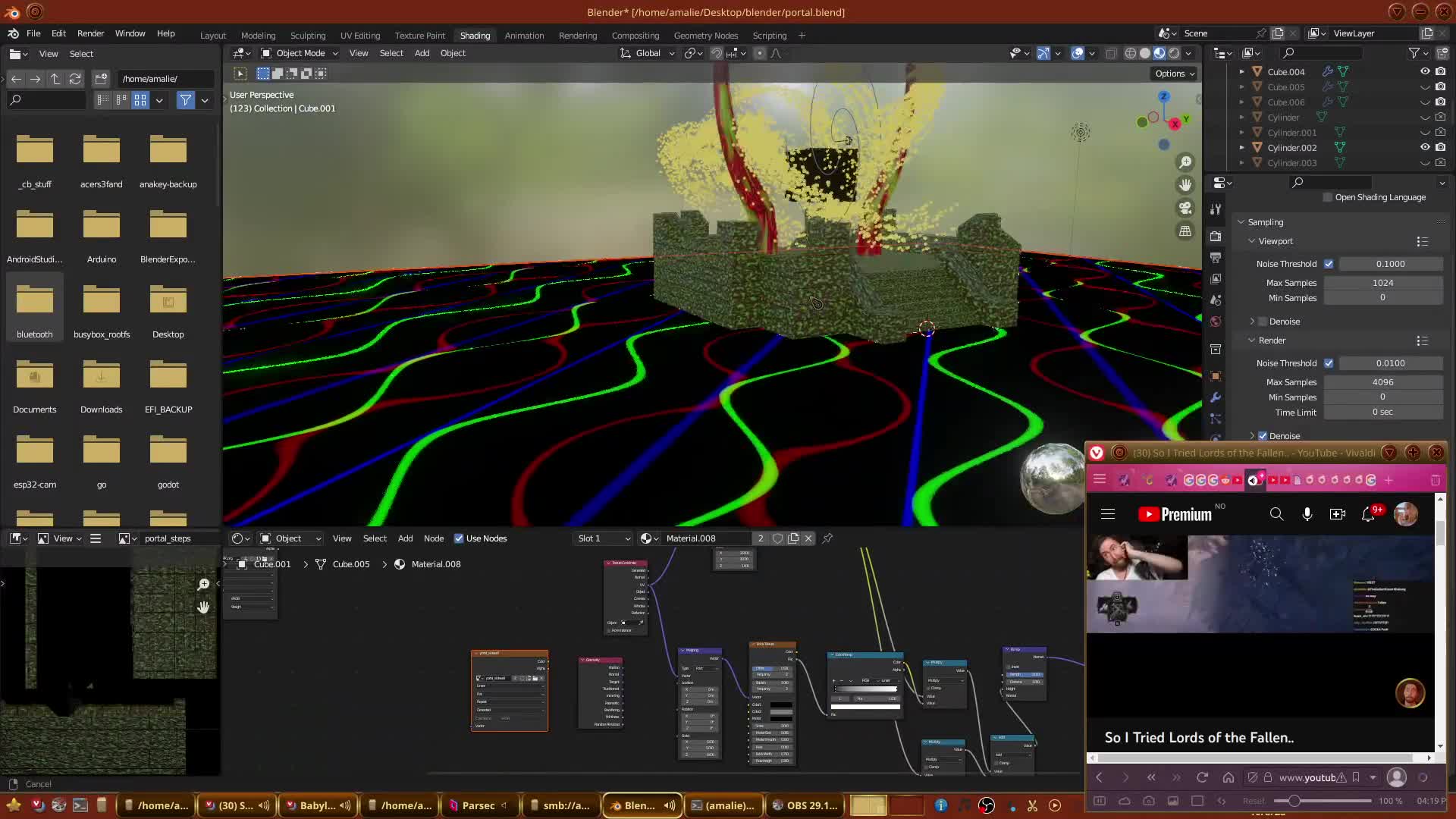This screenshot has height=819, width=1456.
Task: Click the pan hand icon in viewport
Action: pos(1185,185)
